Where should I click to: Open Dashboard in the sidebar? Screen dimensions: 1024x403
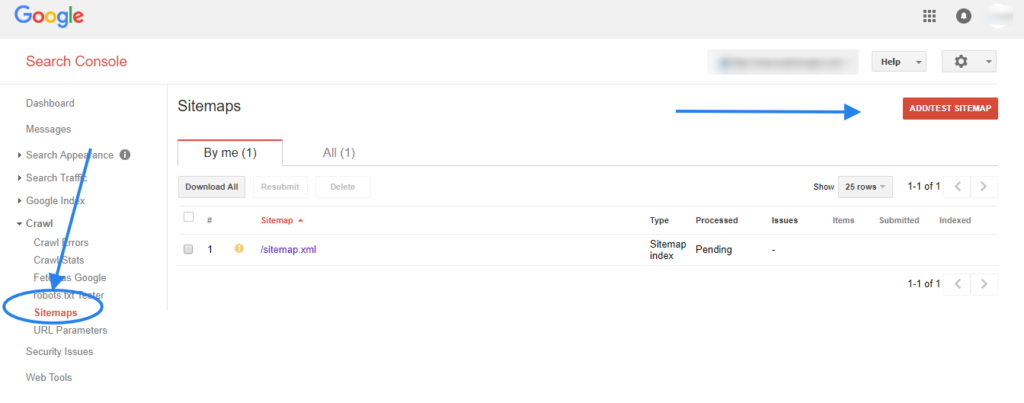(50, 103)
